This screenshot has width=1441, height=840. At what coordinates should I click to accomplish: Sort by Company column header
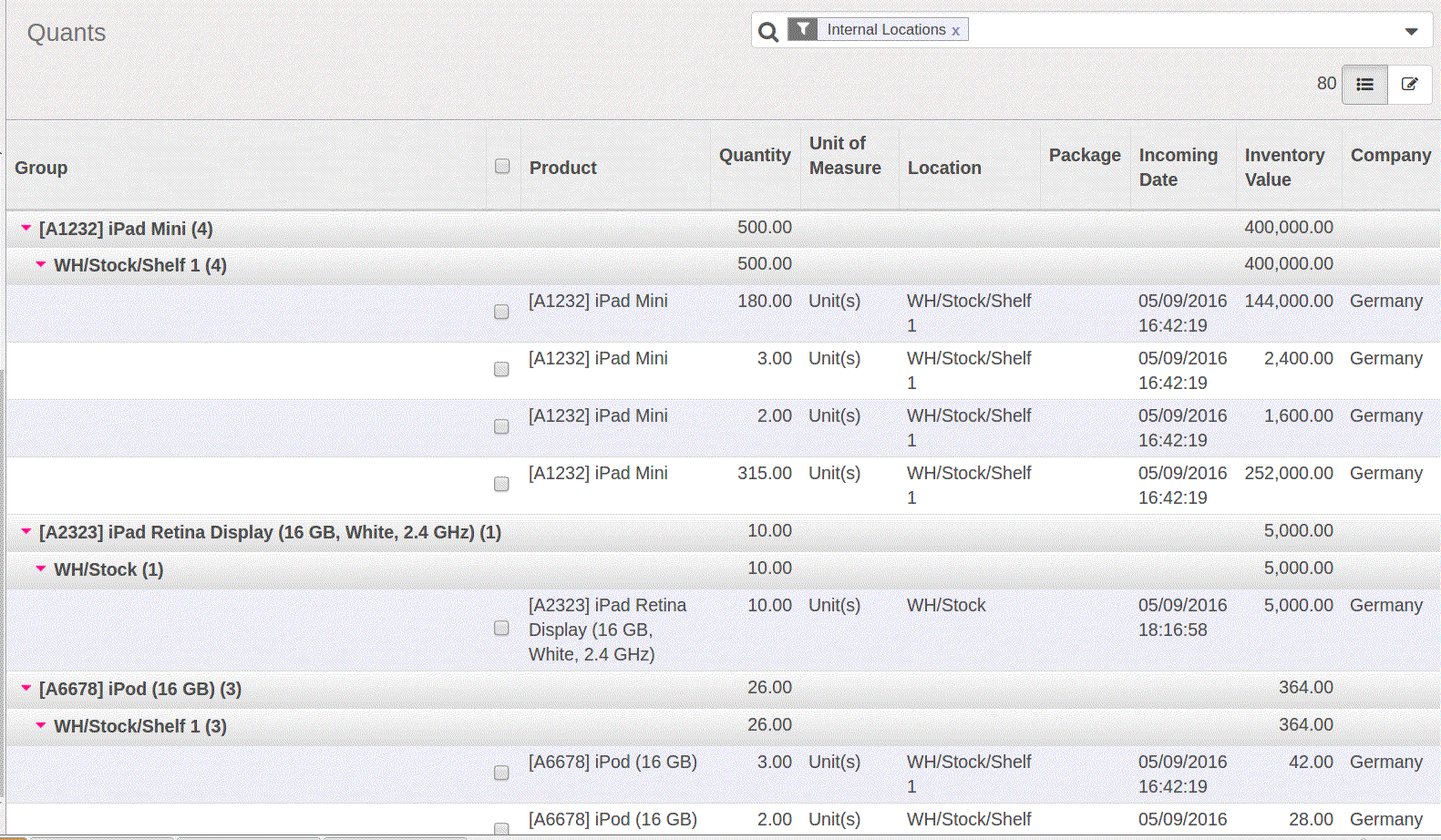[x=1391, y=155]
